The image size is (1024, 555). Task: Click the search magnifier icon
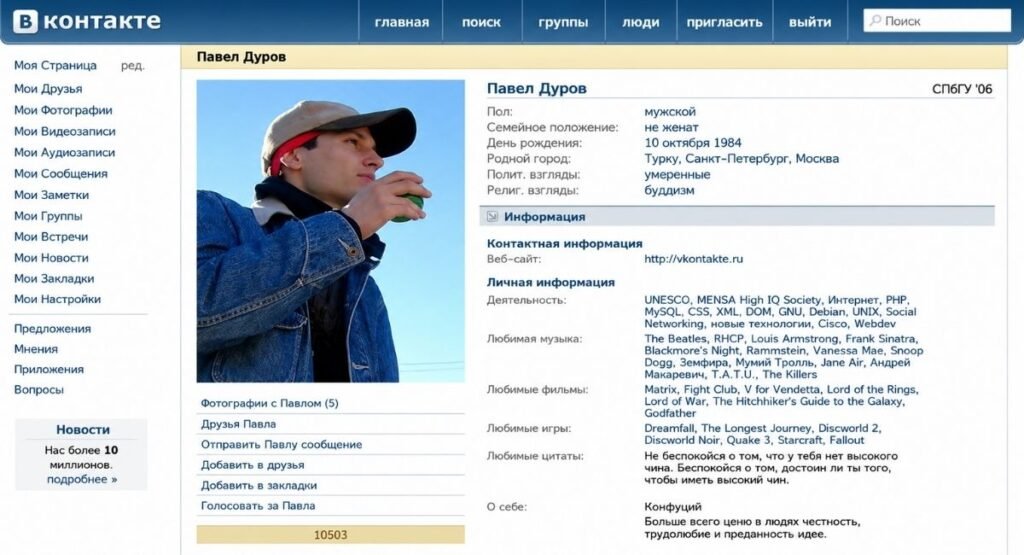click(876, 21)
